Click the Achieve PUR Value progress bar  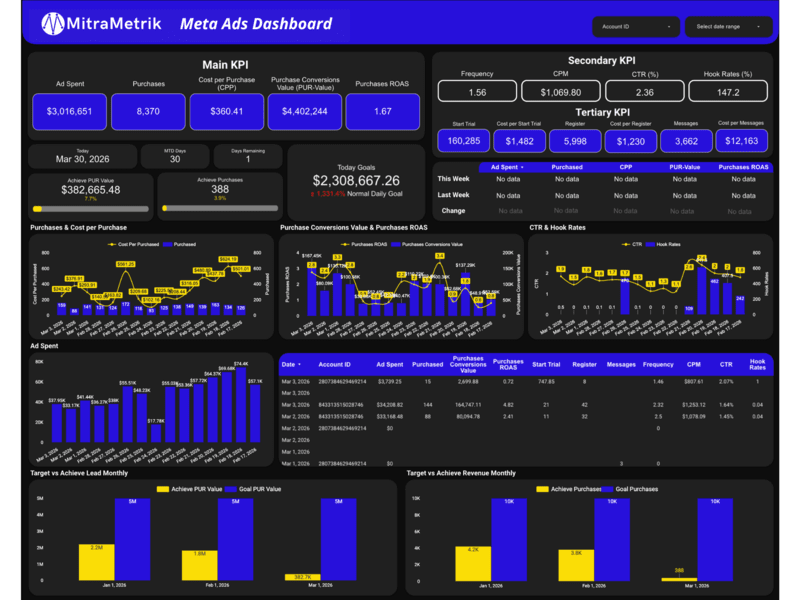pyautogui.click(x=91, y=210)
